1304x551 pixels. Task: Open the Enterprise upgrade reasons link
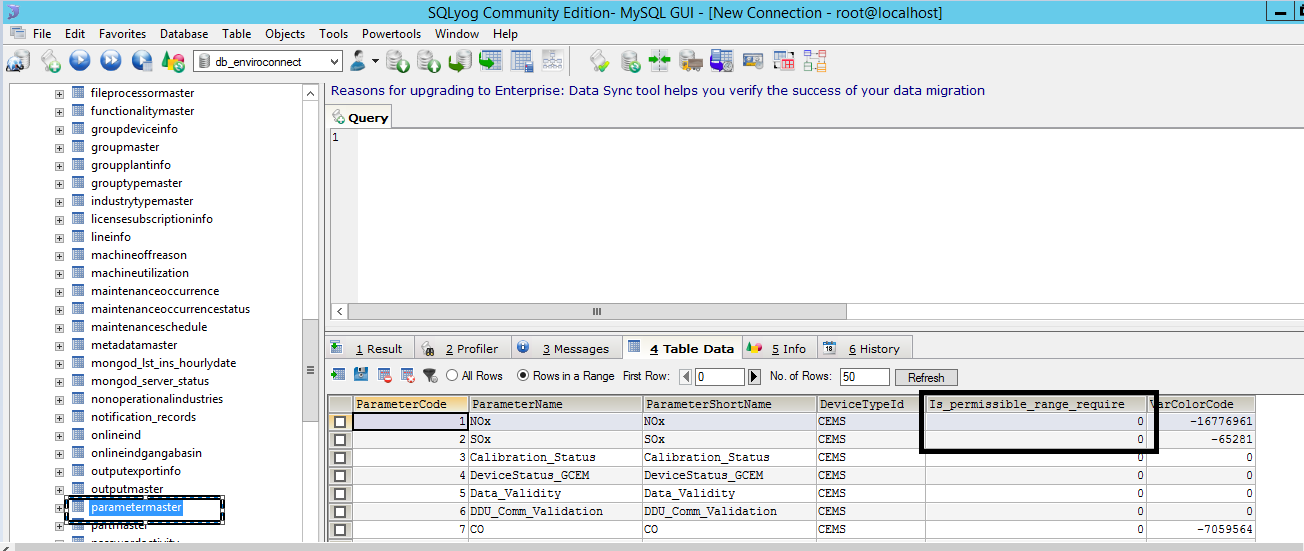[657, 90]
